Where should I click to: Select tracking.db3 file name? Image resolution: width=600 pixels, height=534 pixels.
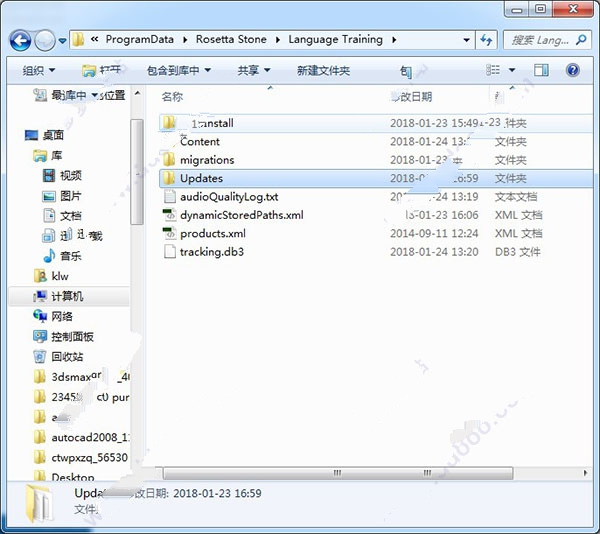click(212, 252)
